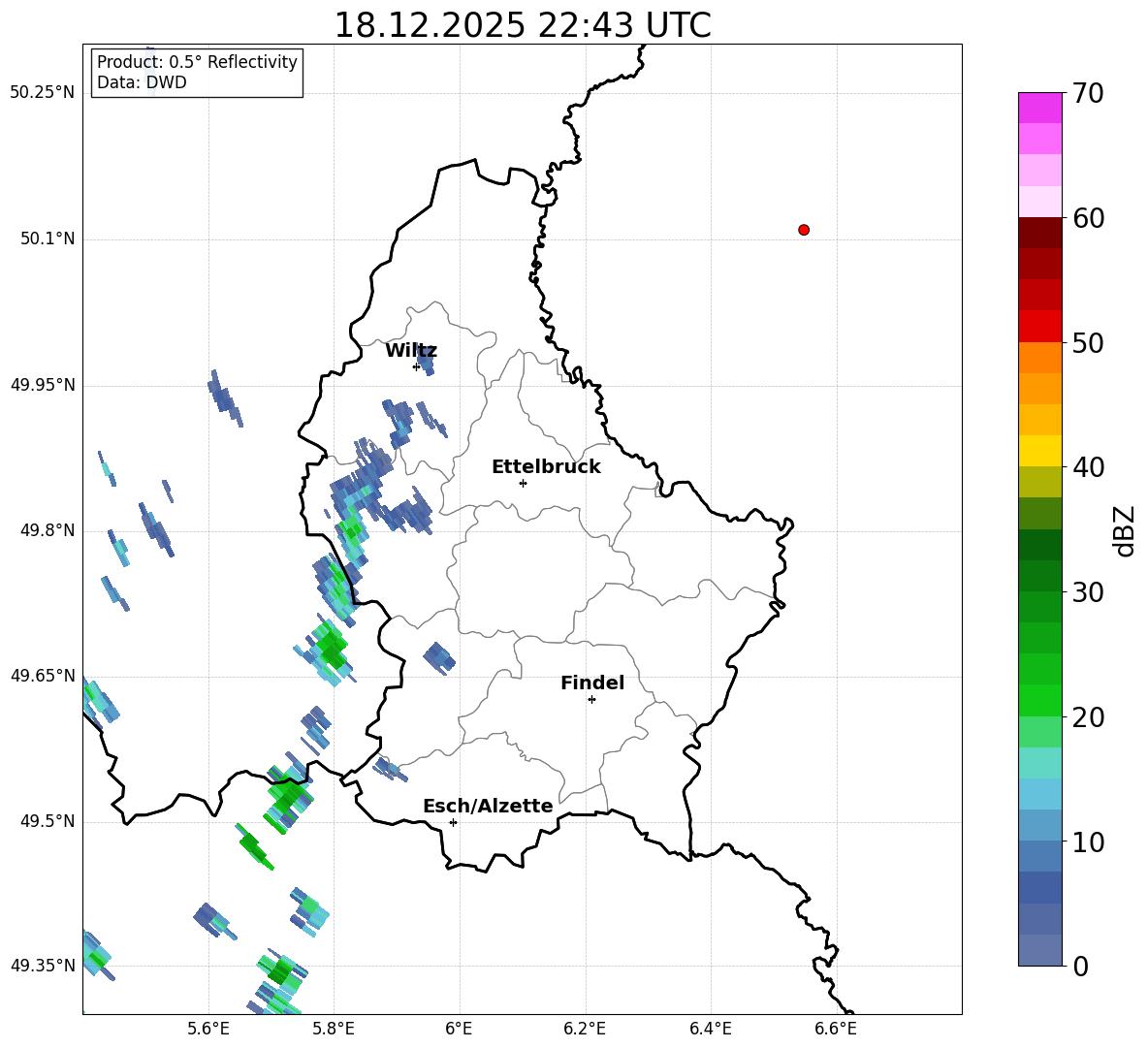Pick the bright green swatch above 20
The width and height of the screenshot is (1148, 1048).
pyautogui.click(x=1039, y=700)
